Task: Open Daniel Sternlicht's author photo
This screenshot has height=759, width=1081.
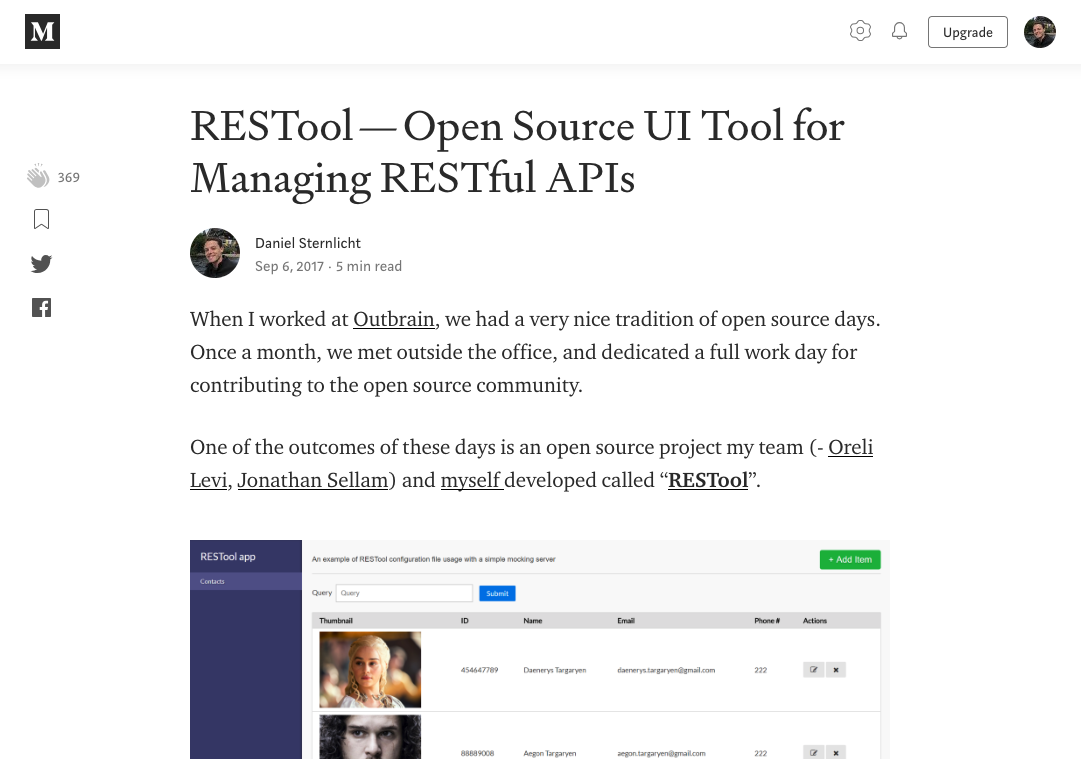Action: coord(215,253)
